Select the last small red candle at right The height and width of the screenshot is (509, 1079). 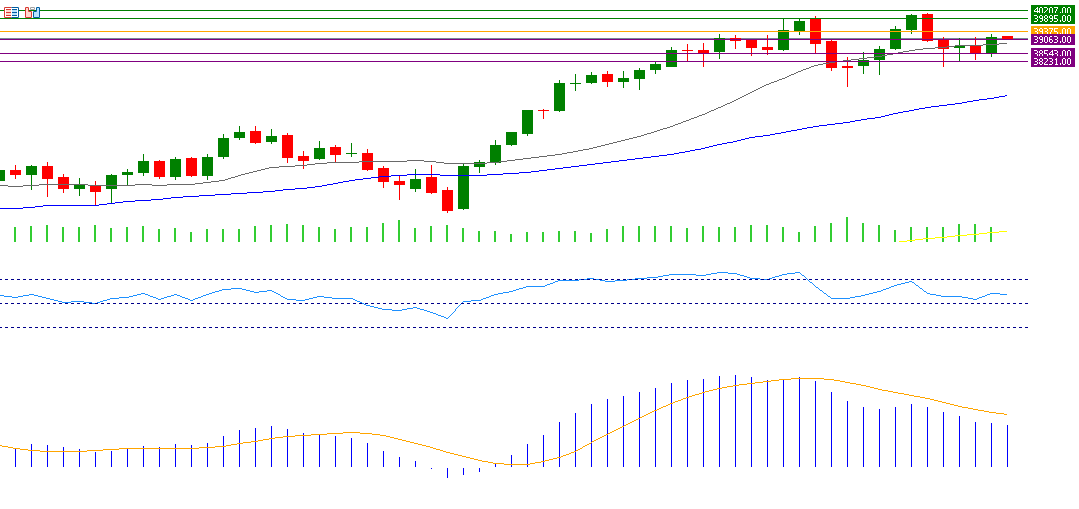tap(1007, 37)
